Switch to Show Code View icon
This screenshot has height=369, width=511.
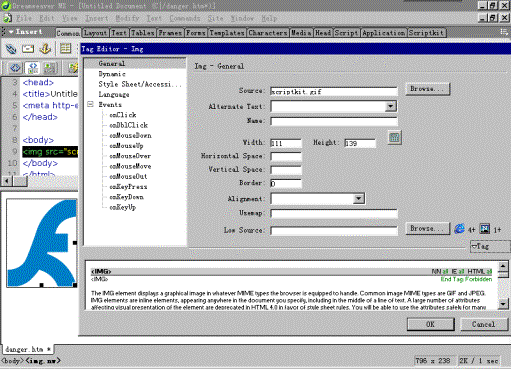[15, 68]
